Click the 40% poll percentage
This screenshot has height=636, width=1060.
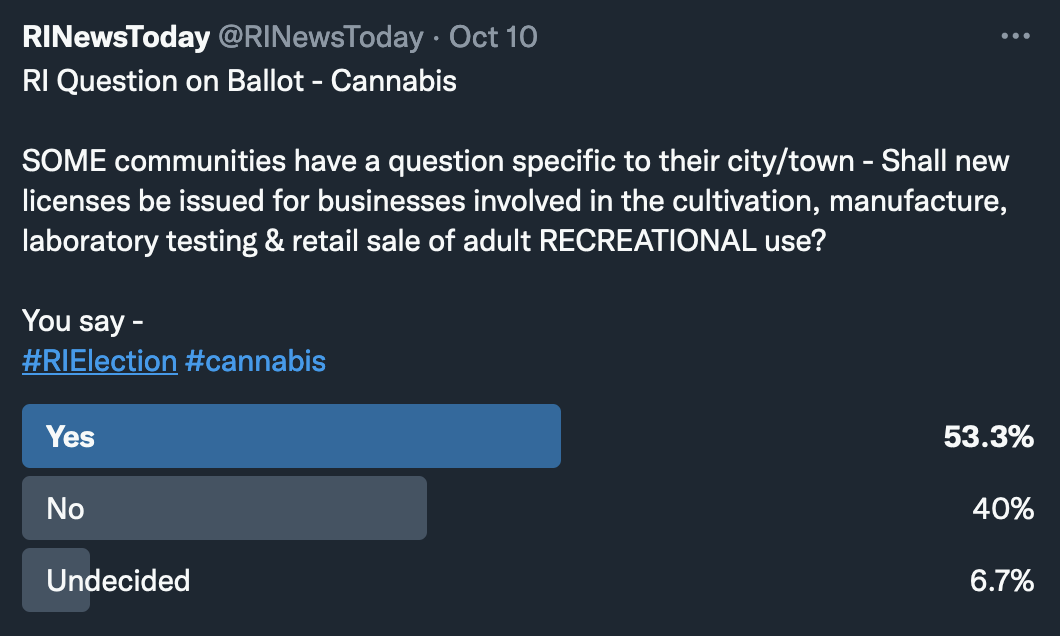[x=1003, y=509]
